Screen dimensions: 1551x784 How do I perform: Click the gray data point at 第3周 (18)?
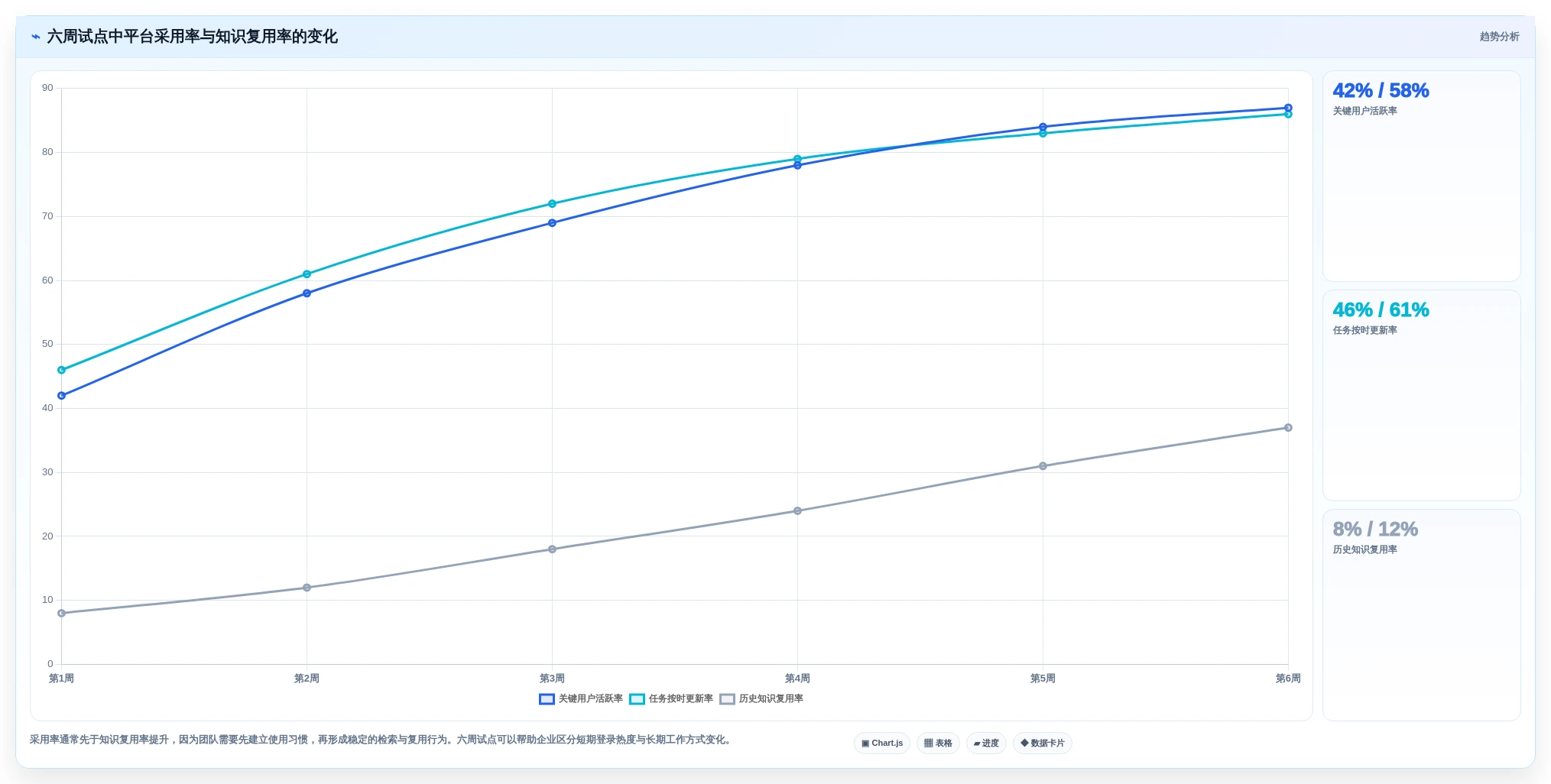pos(552,549)
